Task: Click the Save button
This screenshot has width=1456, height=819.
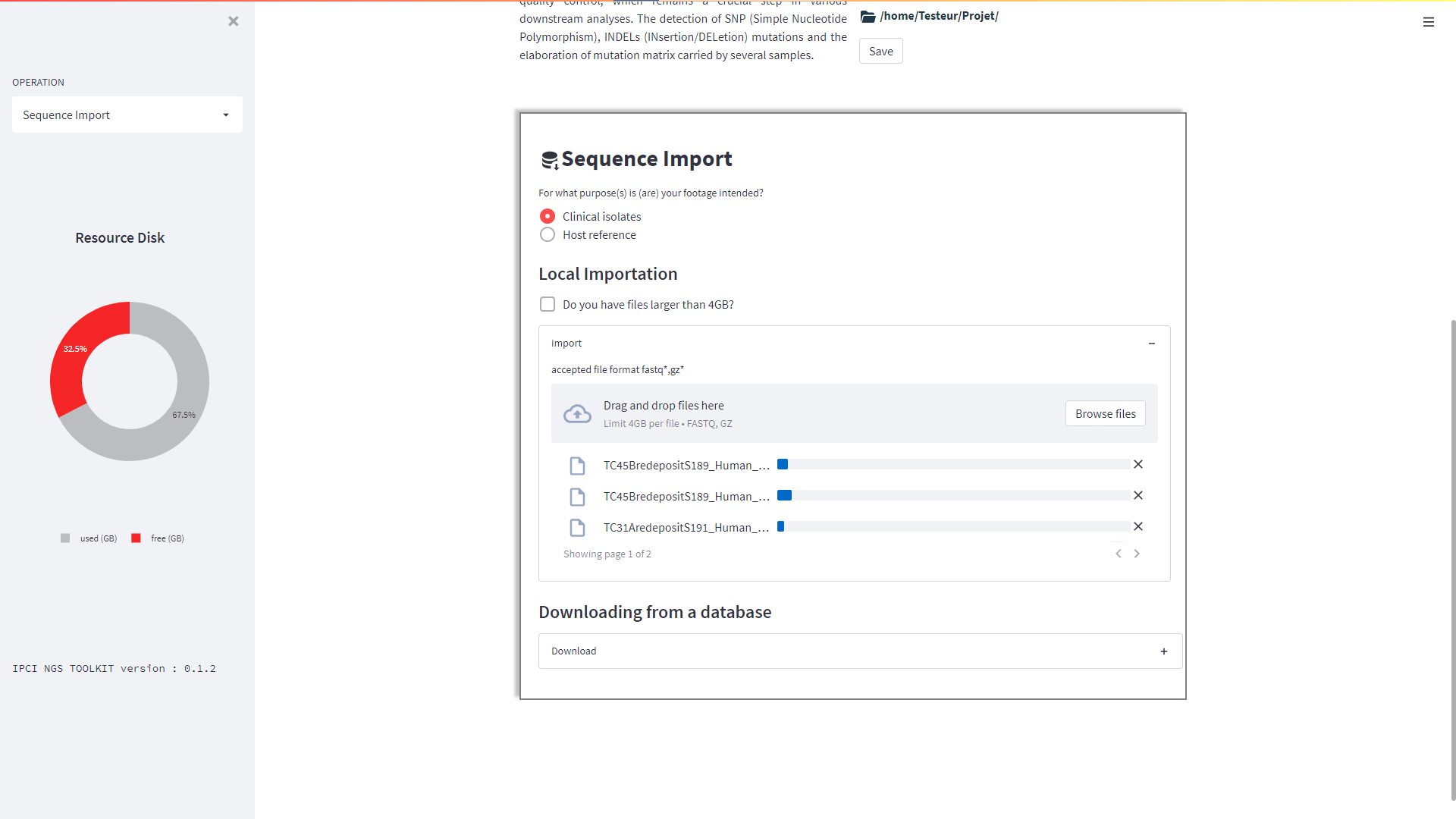Action: pos(881,51)
